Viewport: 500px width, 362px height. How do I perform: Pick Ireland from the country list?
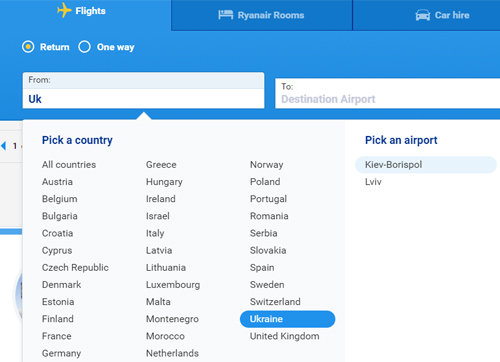161,199
